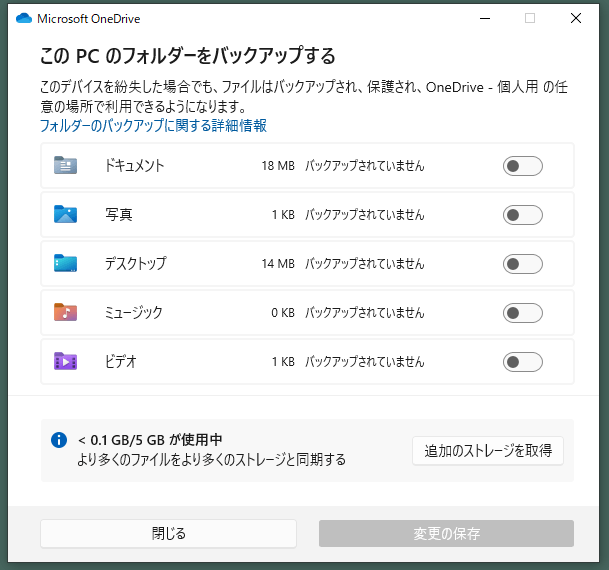Click the ビデオ folder icon
The width and height of the screenshot is (609, 570).
pos(65,361)
